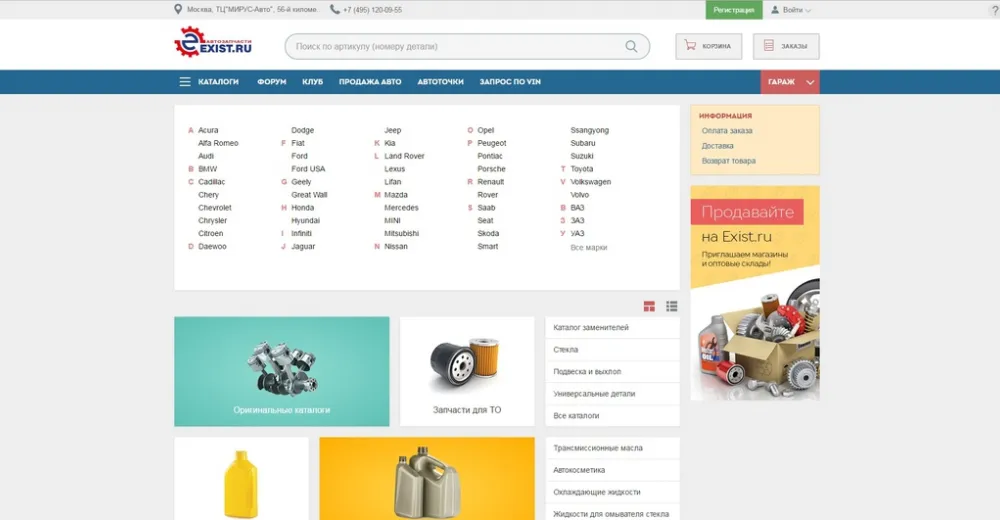This screenshot has height=520, width=1000.
Task: Expand the Гараж dropdown arrow
Action: click(810, 82)
